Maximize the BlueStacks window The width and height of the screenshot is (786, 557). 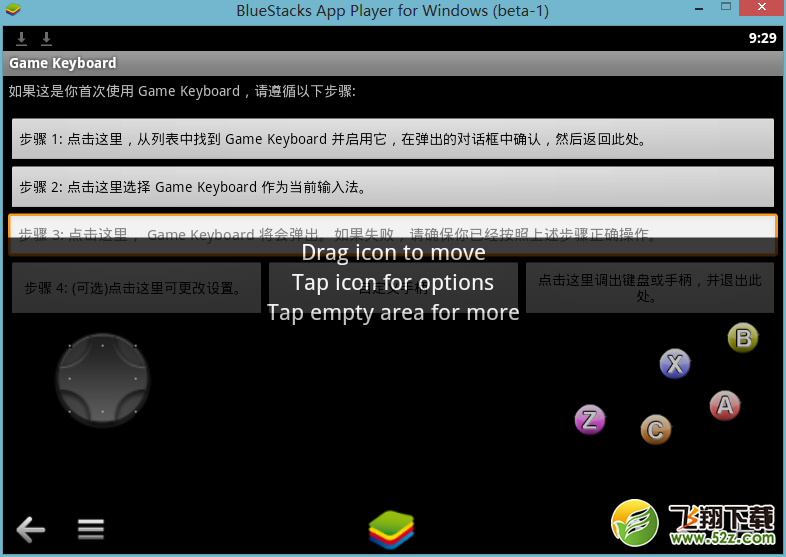point(726,7)
